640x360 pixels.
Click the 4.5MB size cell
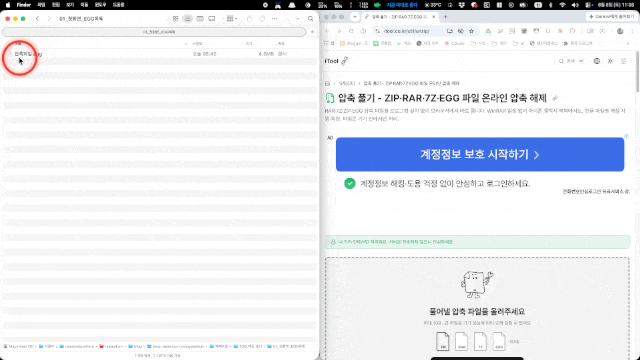(266, 54)
